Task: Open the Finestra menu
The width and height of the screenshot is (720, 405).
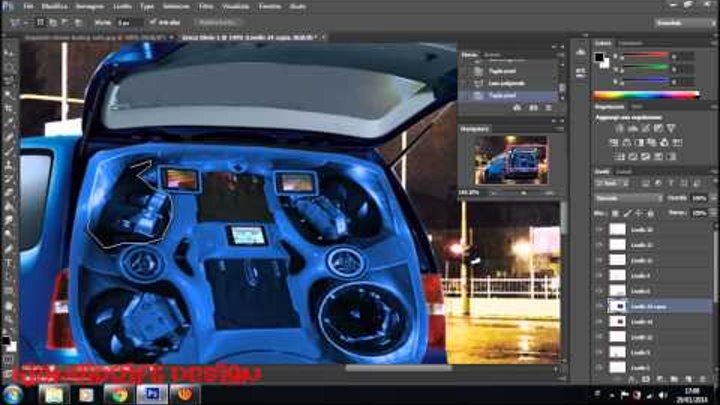Action: click(x=270, y=7)
